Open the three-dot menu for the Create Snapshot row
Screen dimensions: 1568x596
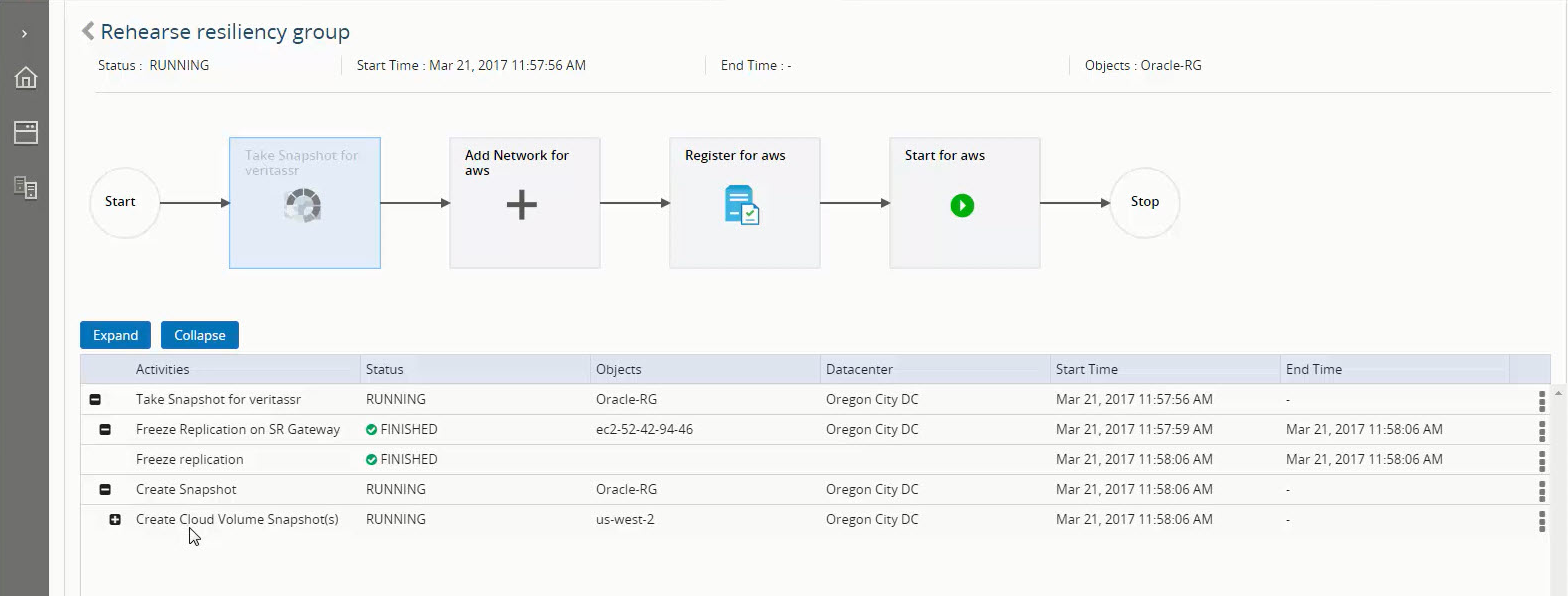[x=1541, y=491]
